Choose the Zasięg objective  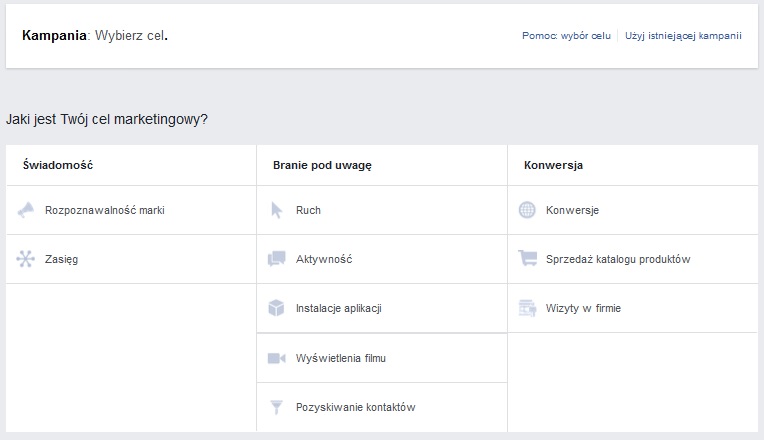(61, 259)
